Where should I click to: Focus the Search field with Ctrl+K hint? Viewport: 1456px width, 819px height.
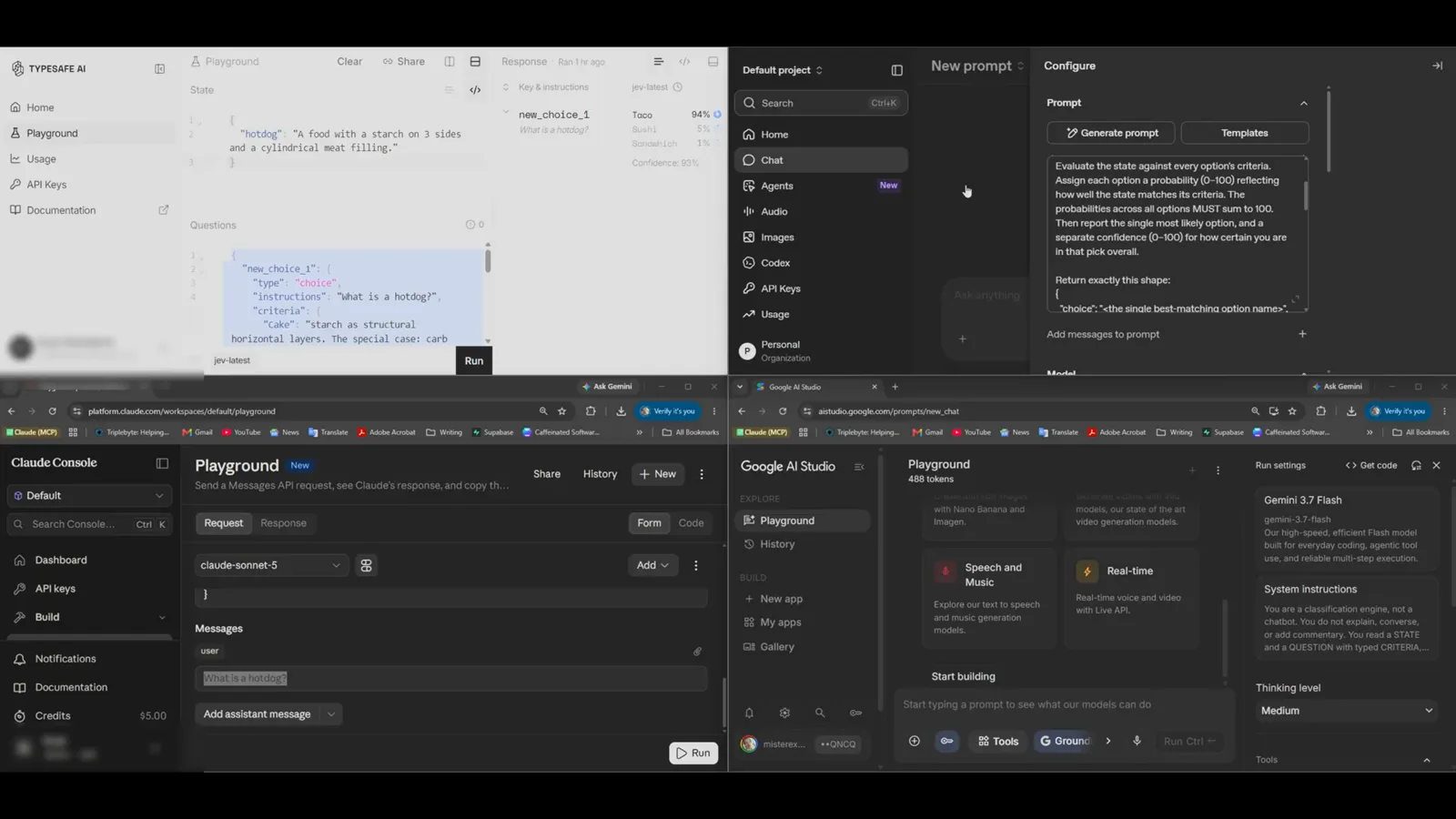coord(821,103)
